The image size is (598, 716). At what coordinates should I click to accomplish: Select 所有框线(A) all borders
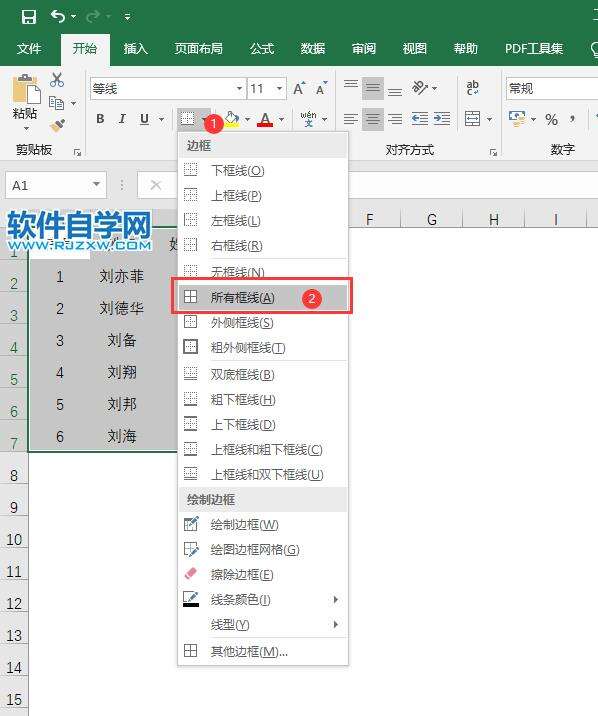(263, 298)
